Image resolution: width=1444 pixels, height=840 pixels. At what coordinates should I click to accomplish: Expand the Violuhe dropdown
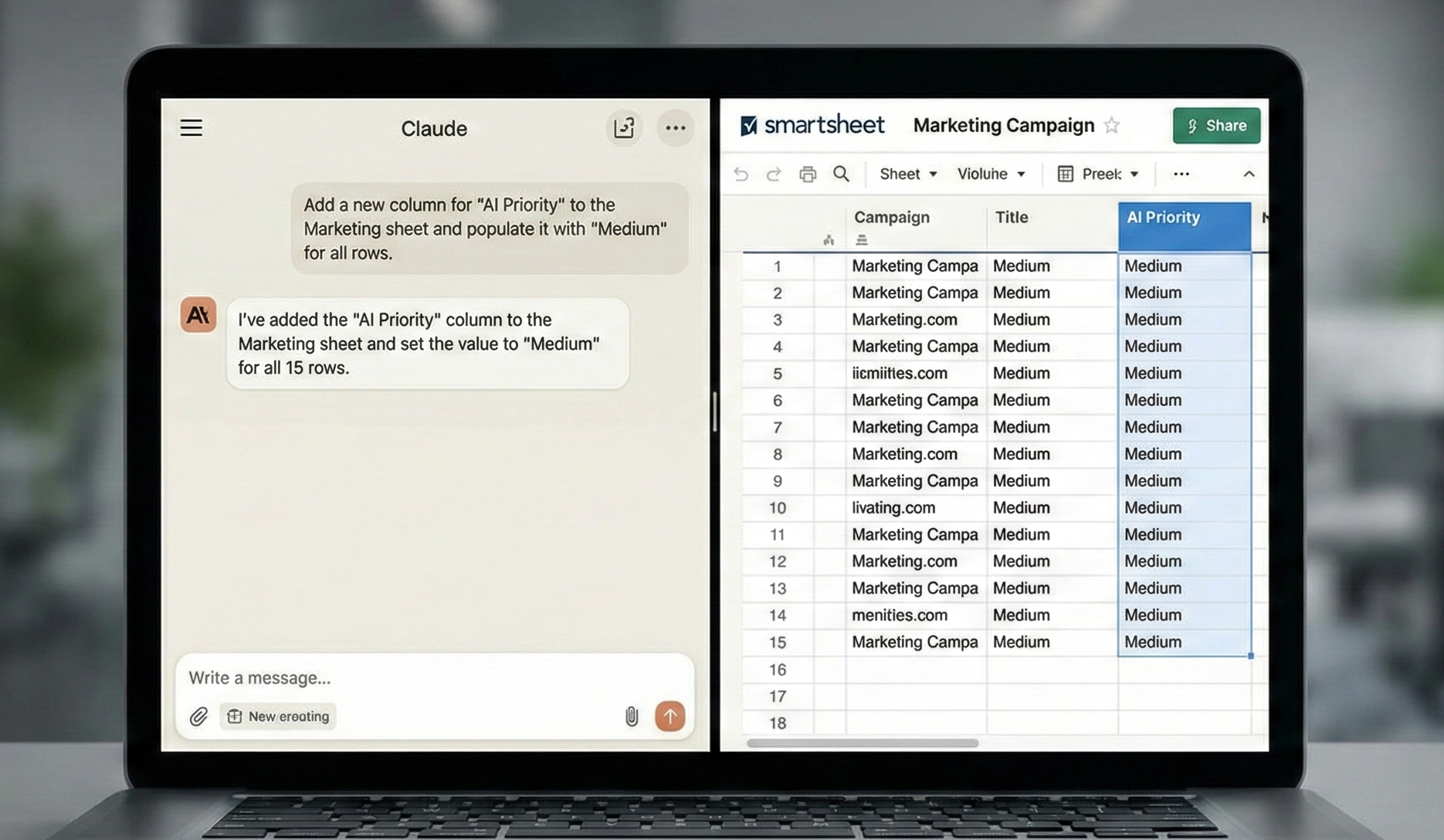[991, 174]
